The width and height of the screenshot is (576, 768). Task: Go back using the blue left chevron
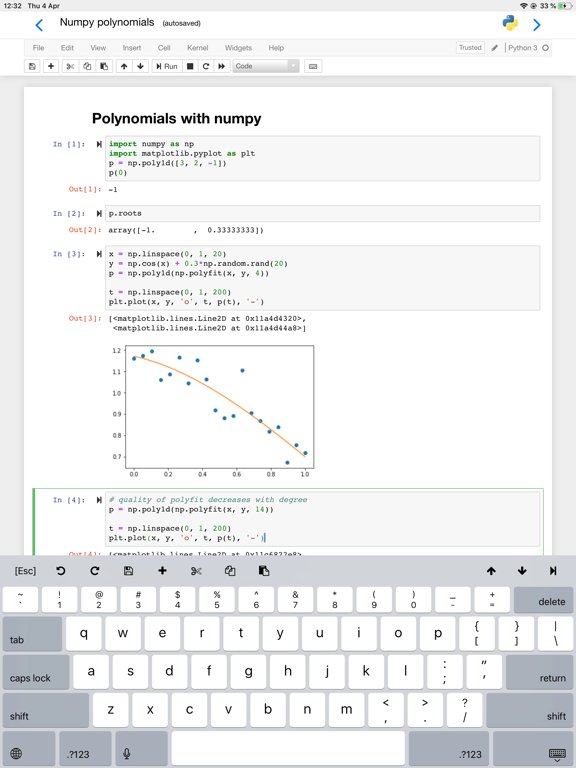[39, 24]
